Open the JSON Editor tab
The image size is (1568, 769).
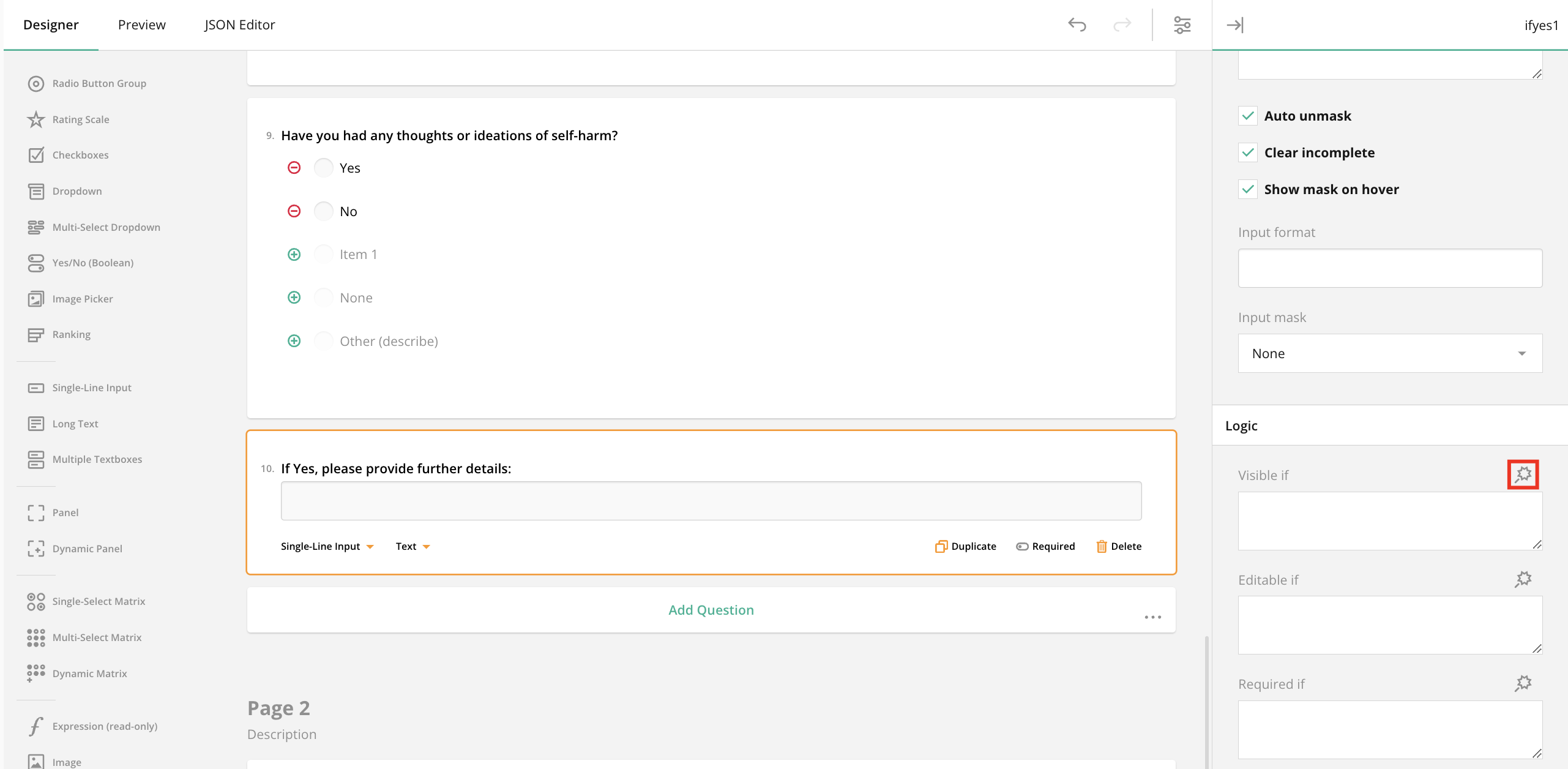239,25
